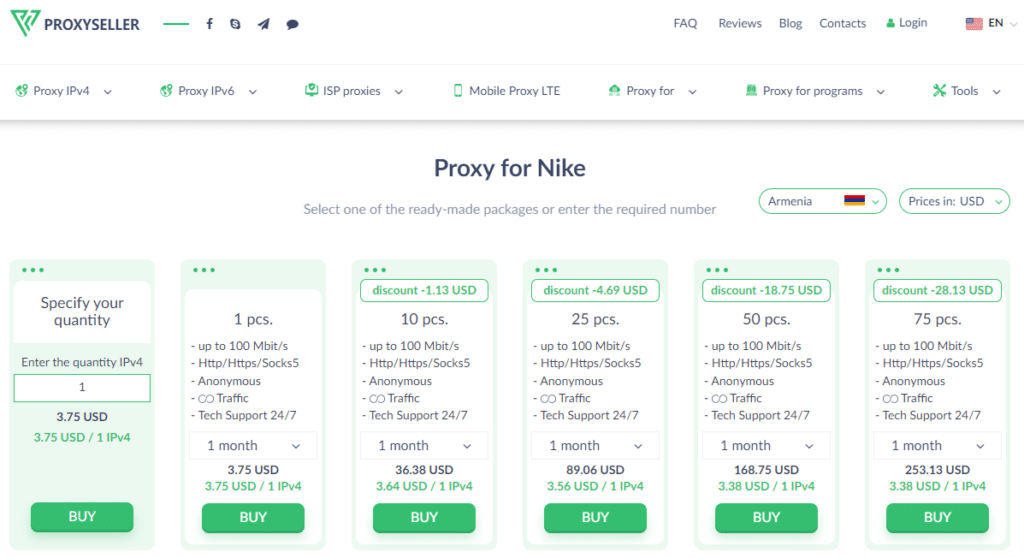
Task: Open the Blog page
Action: tap(790, 24)
